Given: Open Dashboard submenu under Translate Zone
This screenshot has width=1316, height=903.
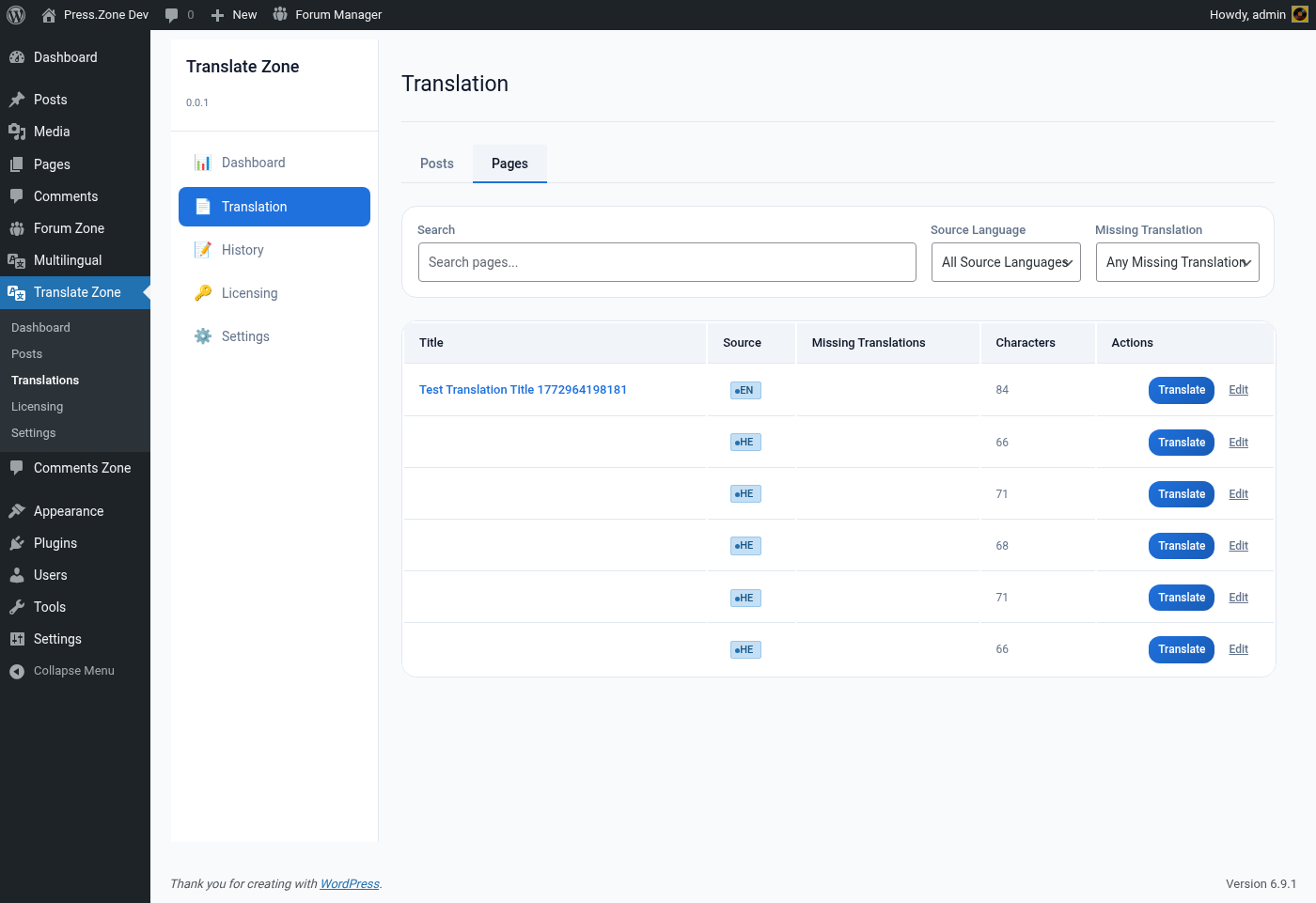Looking at the screenshot, I should (40, 328).
